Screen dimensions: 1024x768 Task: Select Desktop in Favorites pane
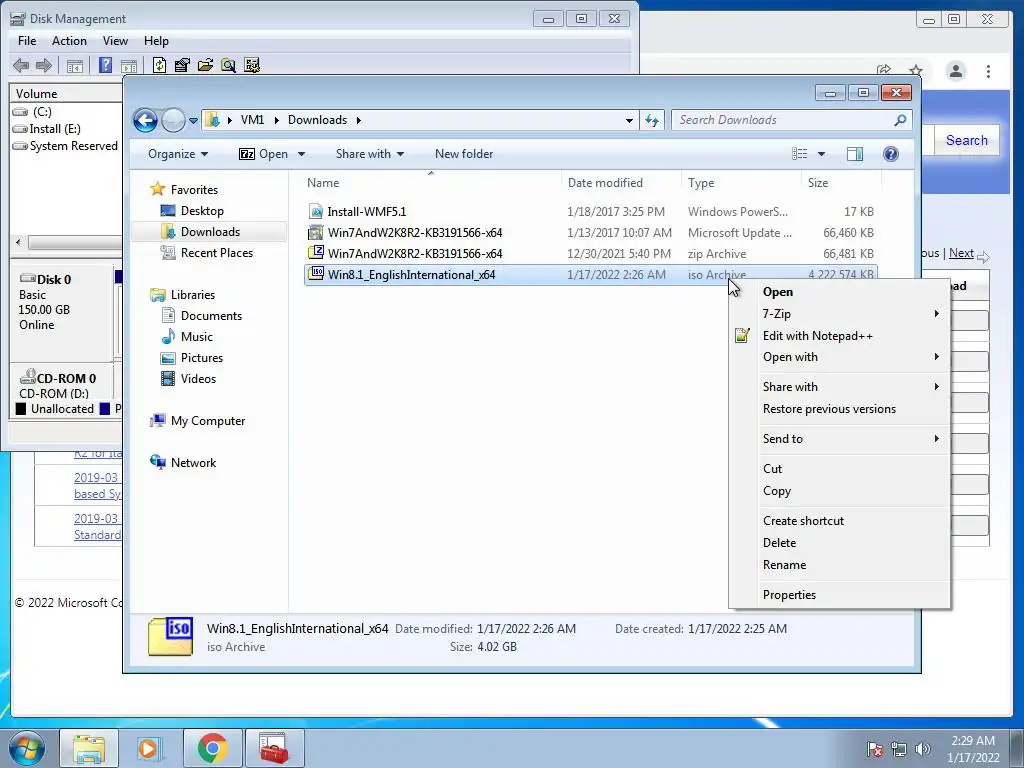[x=202, y=211]
